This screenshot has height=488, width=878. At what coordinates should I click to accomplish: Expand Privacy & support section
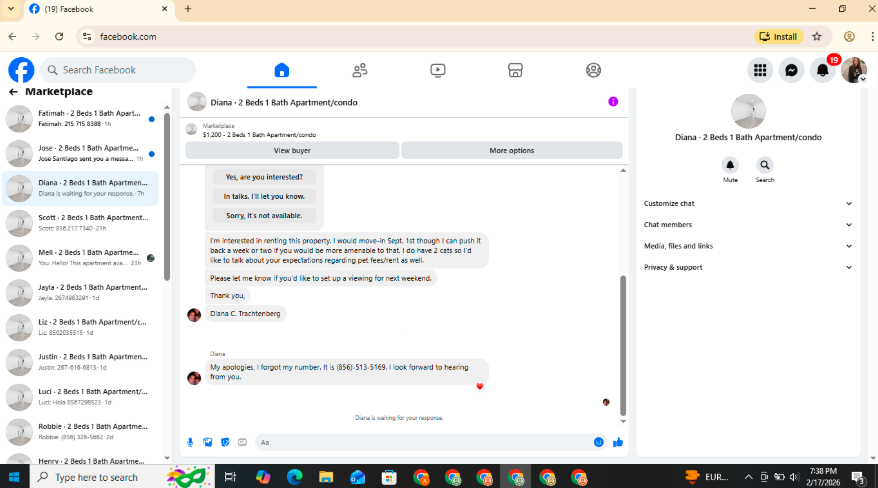(748, 268)
